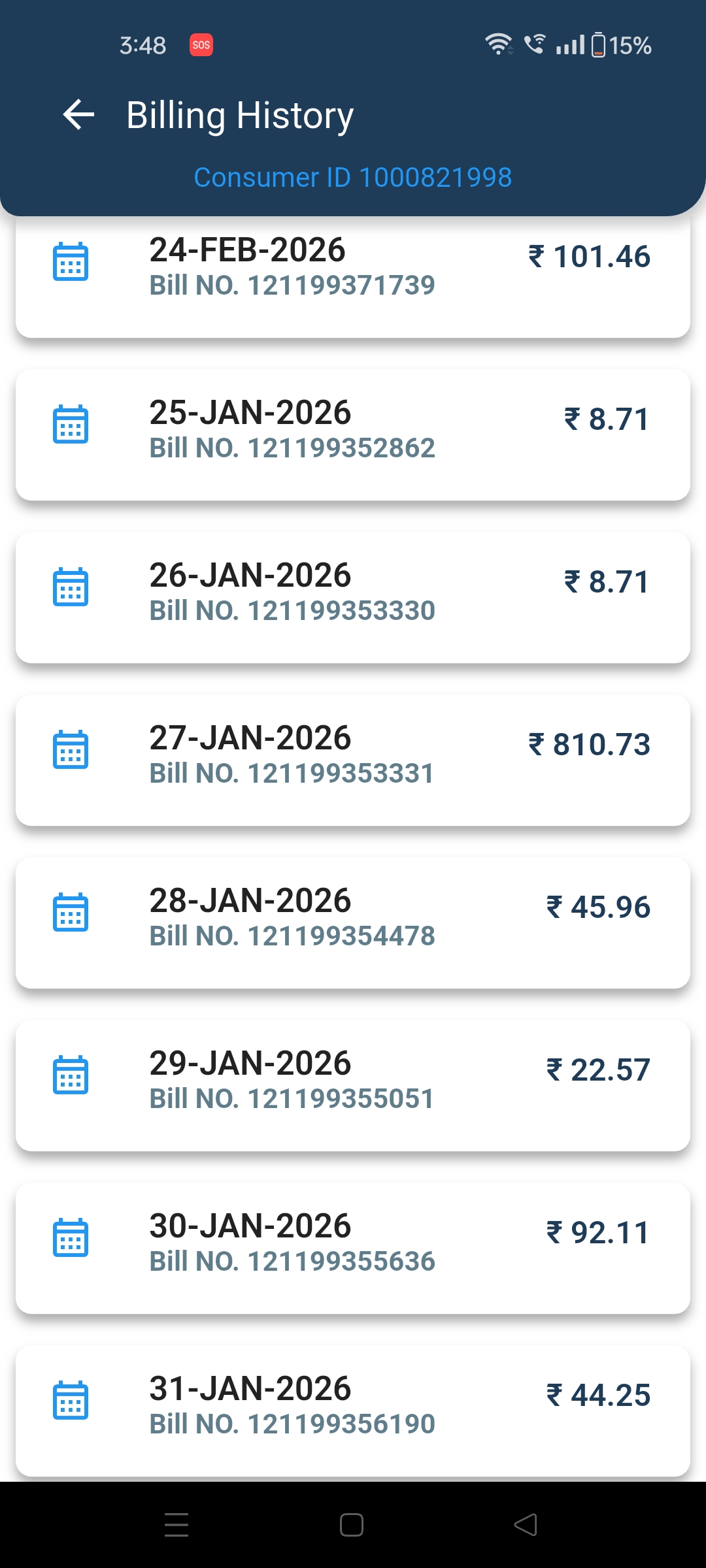Tap the back arrow in Billing History header

pos(78,115)
